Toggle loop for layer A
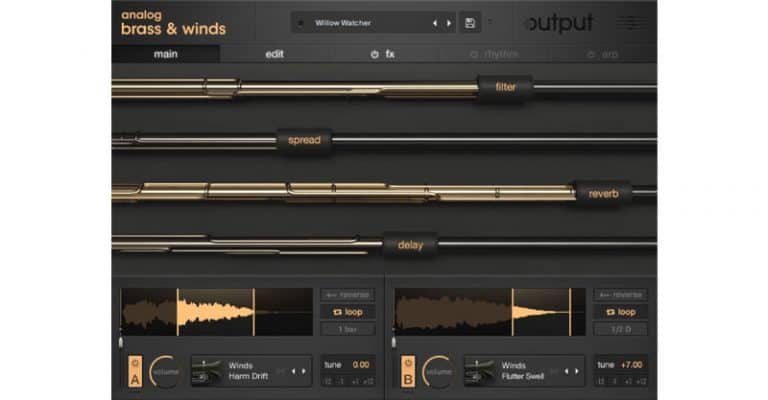Image resolution: width=768 pixels, height=400 pixels. click(348, 312)
